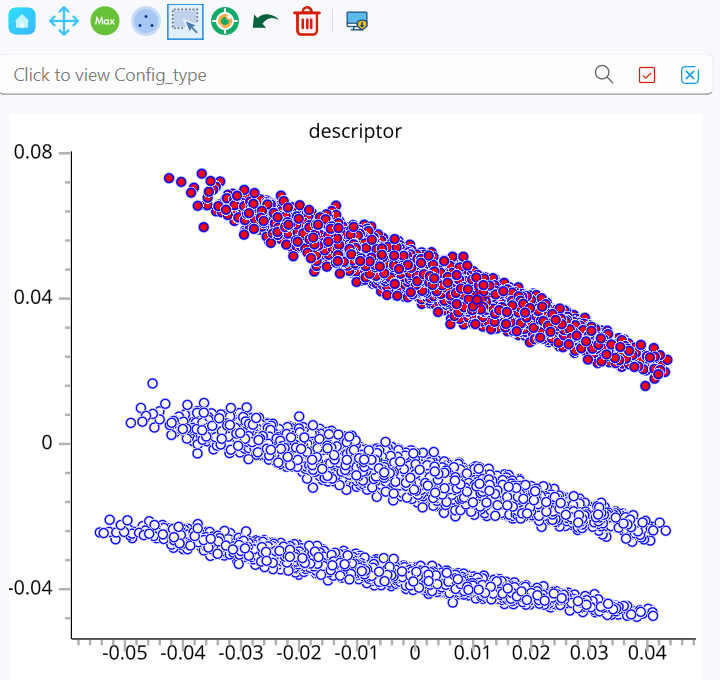Delete selection with red trash icon
Screen dimensions: 720x680
click(x=307, y=21)
